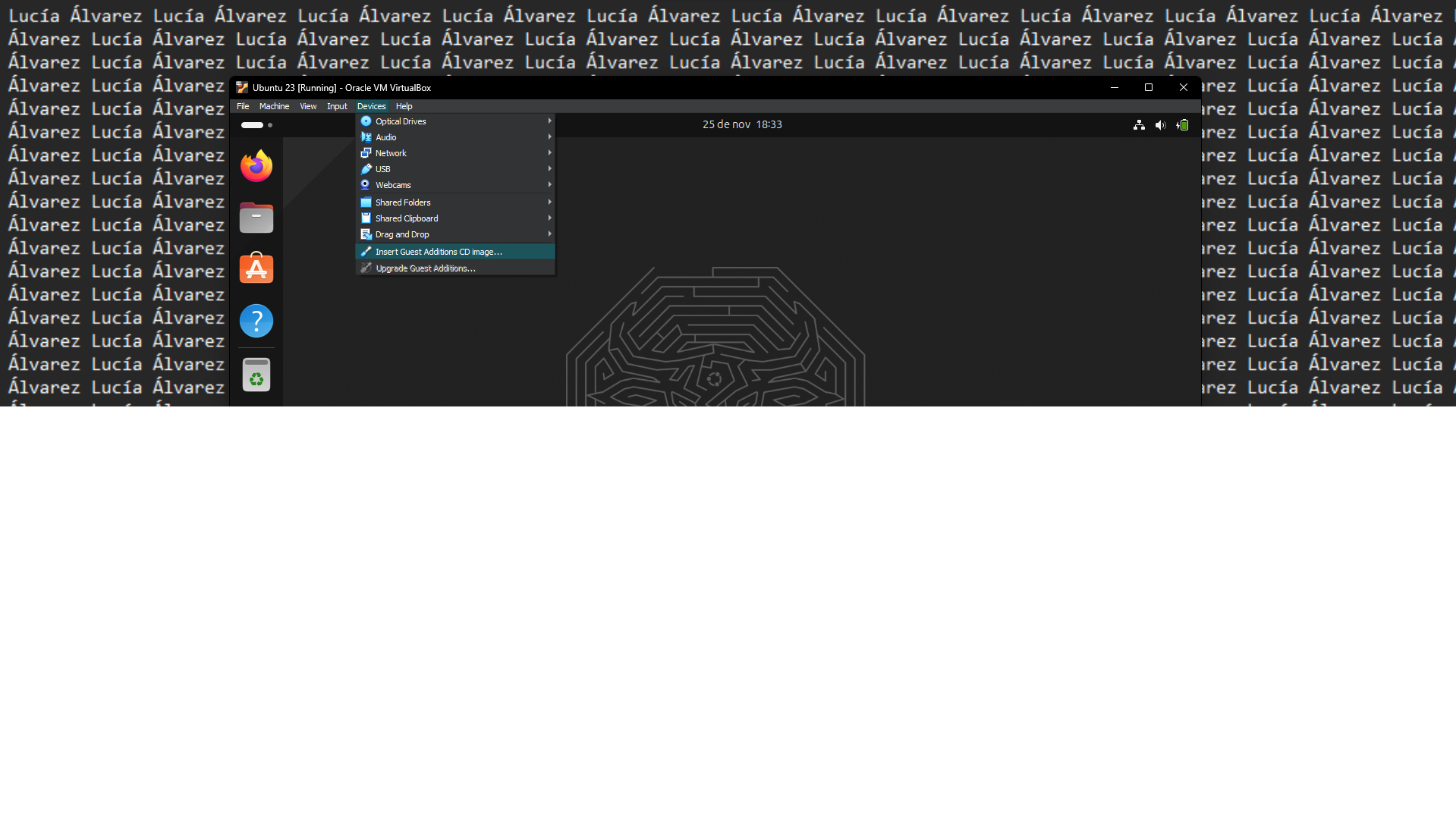Open the View menu
The image size is (1456, 819).
[308, 106]
